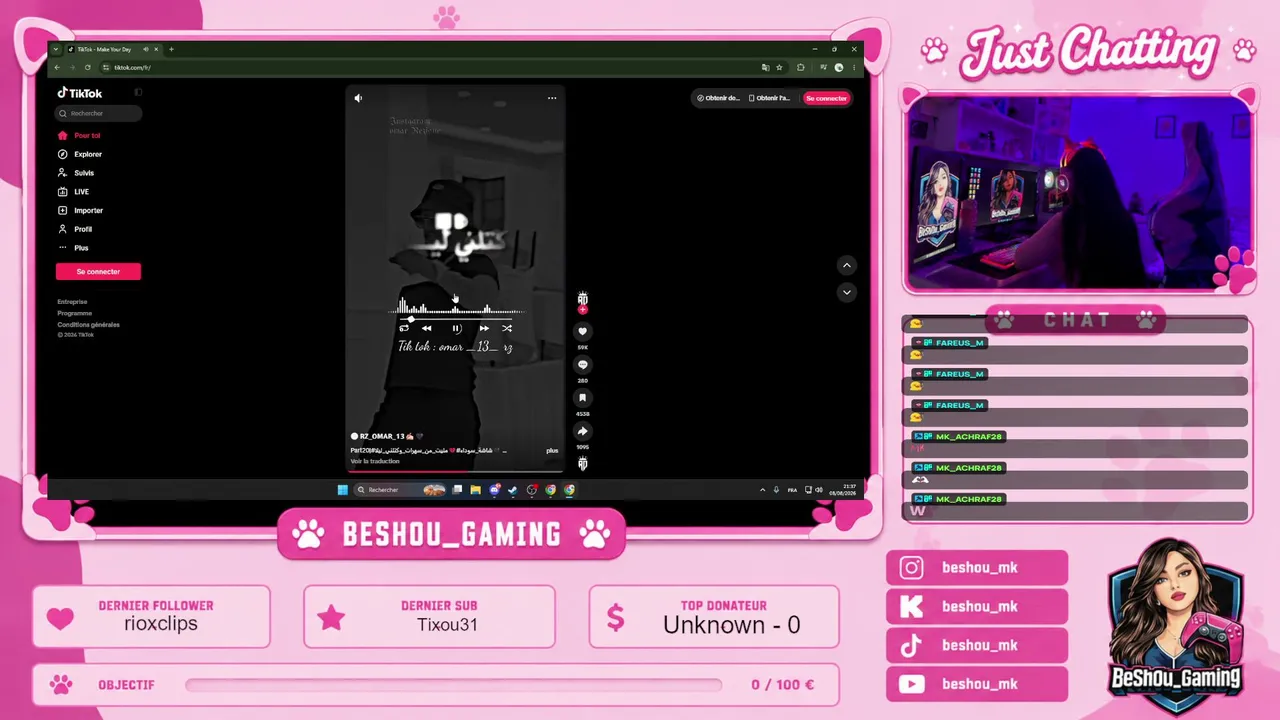This screenshot has height=720, width=1280.
Task: Open the Entreprise footer link
Action: [72, 302]
